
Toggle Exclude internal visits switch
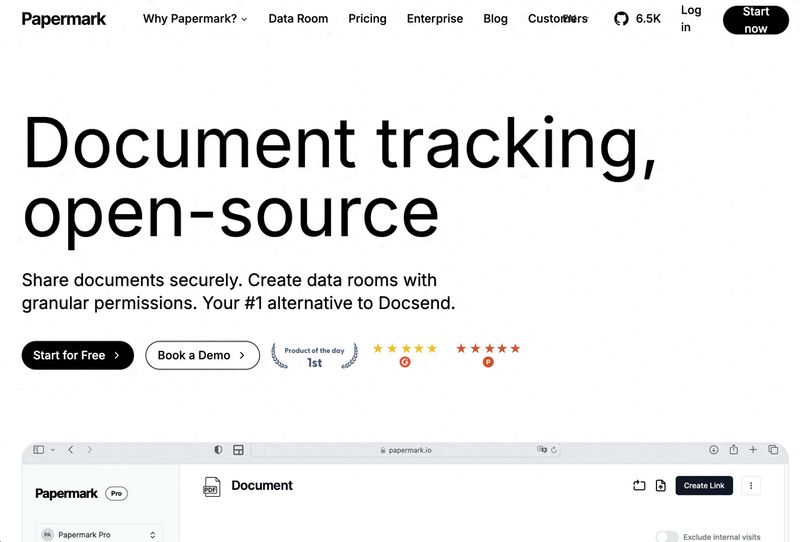(667, 537)
